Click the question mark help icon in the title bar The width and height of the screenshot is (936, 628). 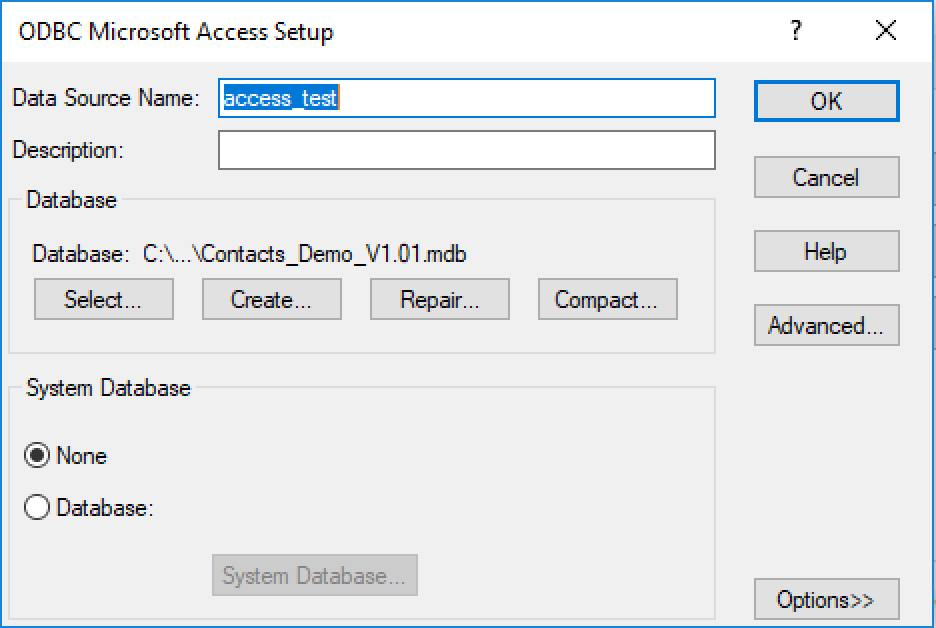click(x=796, y=30)
